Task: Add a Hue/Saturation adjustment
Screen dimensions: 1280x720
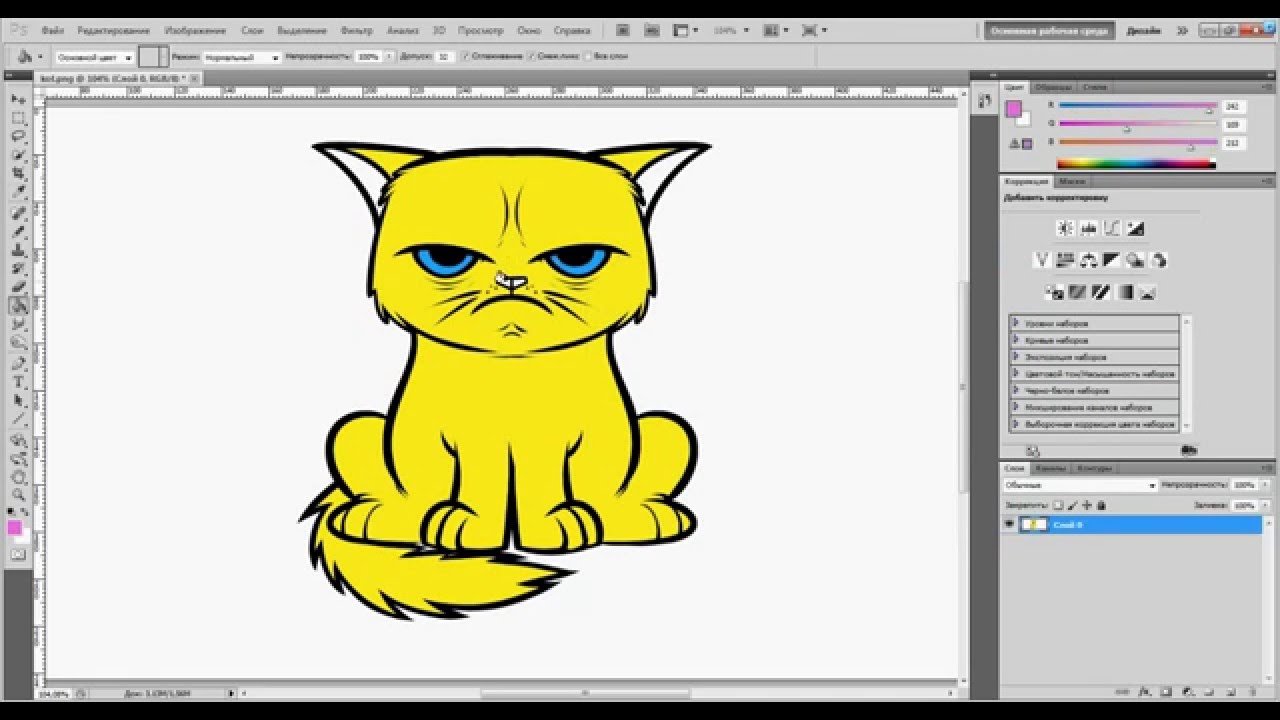Action: point(1065,260)
